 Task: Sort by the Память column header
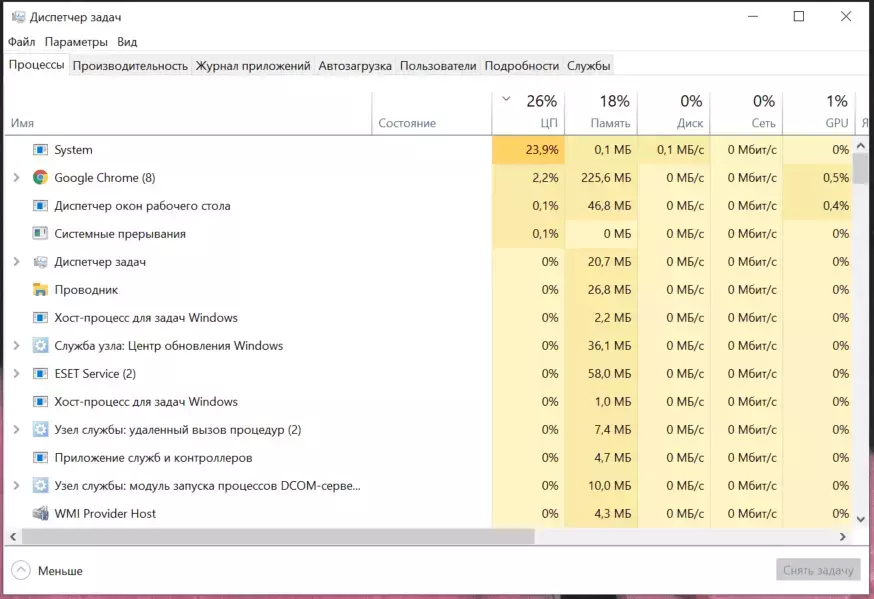coord(601,113)
